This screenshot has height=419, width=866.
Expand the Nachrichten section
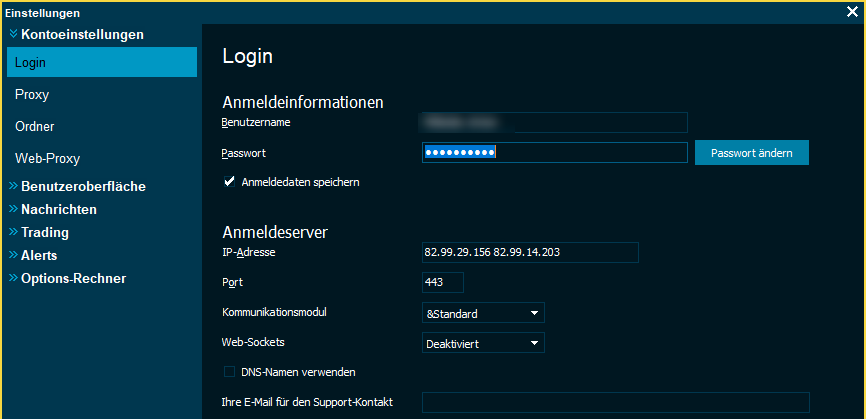53,210
